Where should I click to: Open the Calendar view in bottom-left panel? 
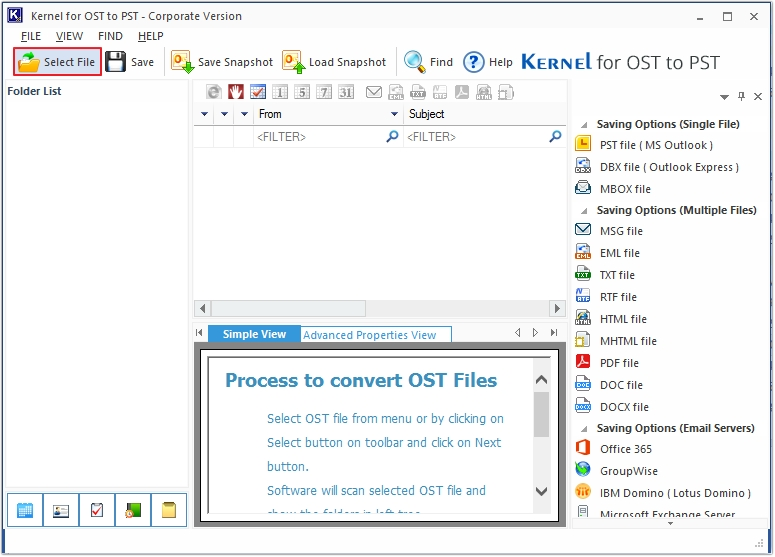point(25,510)
